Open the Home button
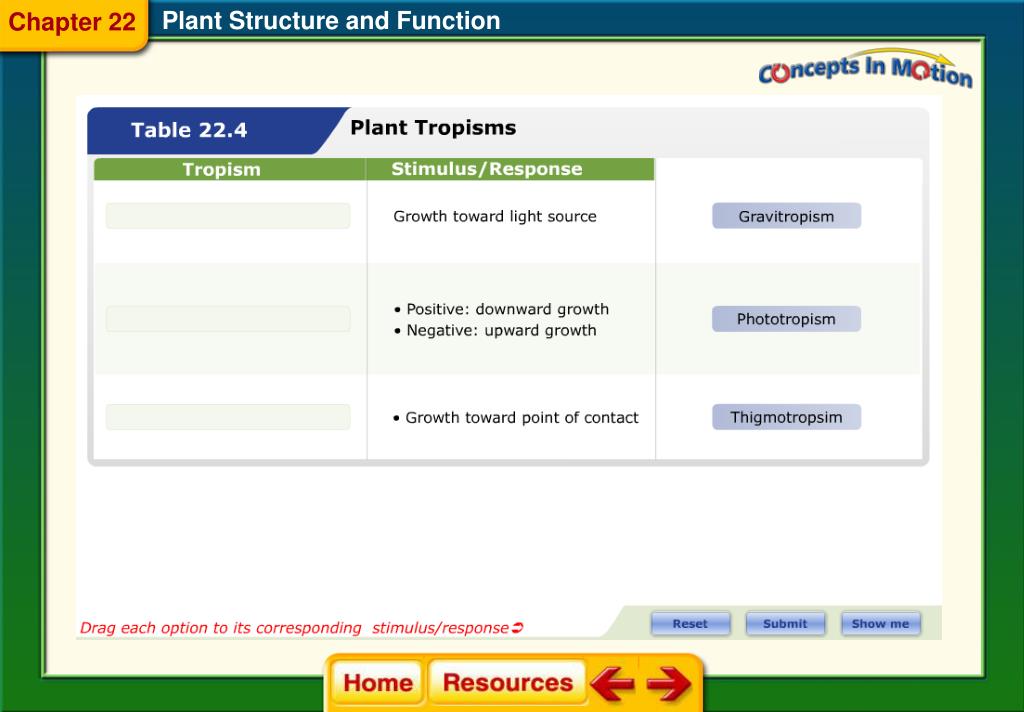The width and height of the screenshot is (1024, 712). point(377,683)
